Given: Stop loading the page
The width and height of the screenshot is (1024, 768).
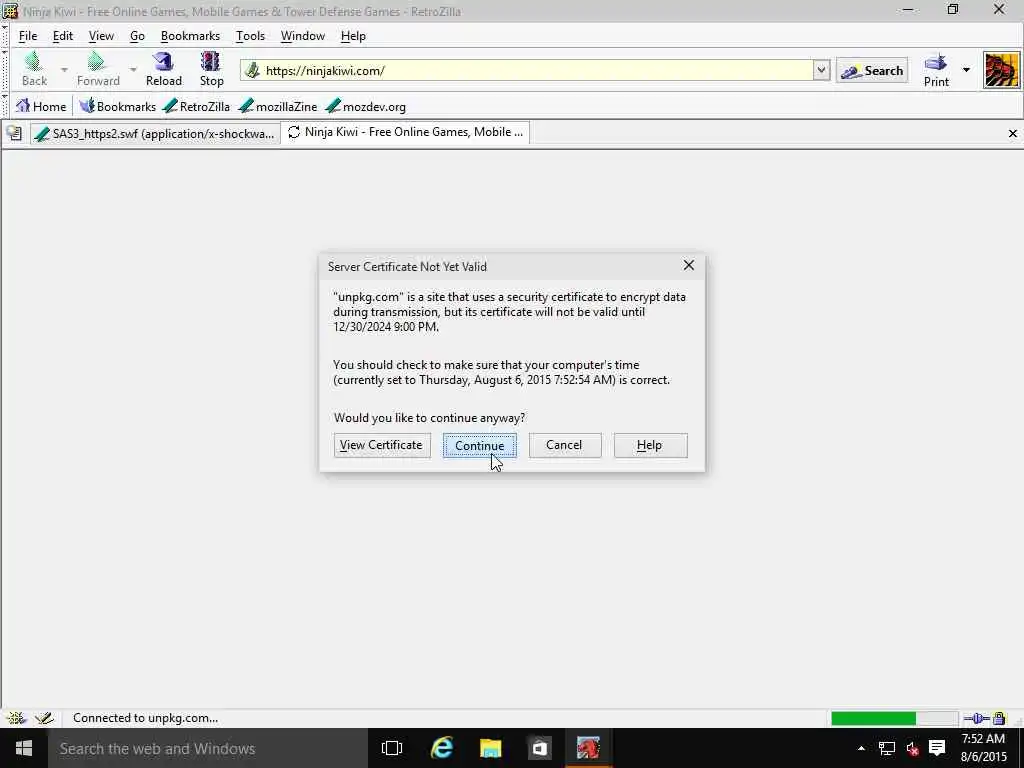Looking at the screenshot, I should (211, 69).
